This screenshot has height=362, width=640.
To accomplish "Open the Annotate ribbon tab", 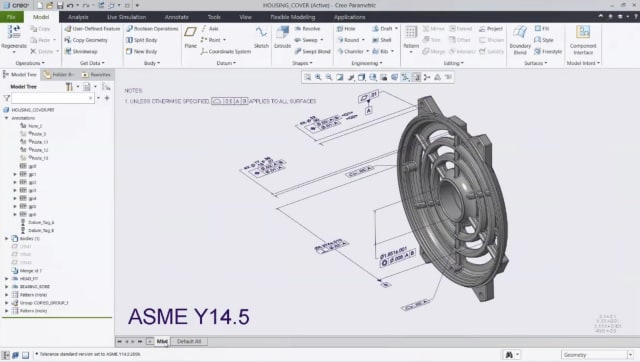I will point(176,17).
